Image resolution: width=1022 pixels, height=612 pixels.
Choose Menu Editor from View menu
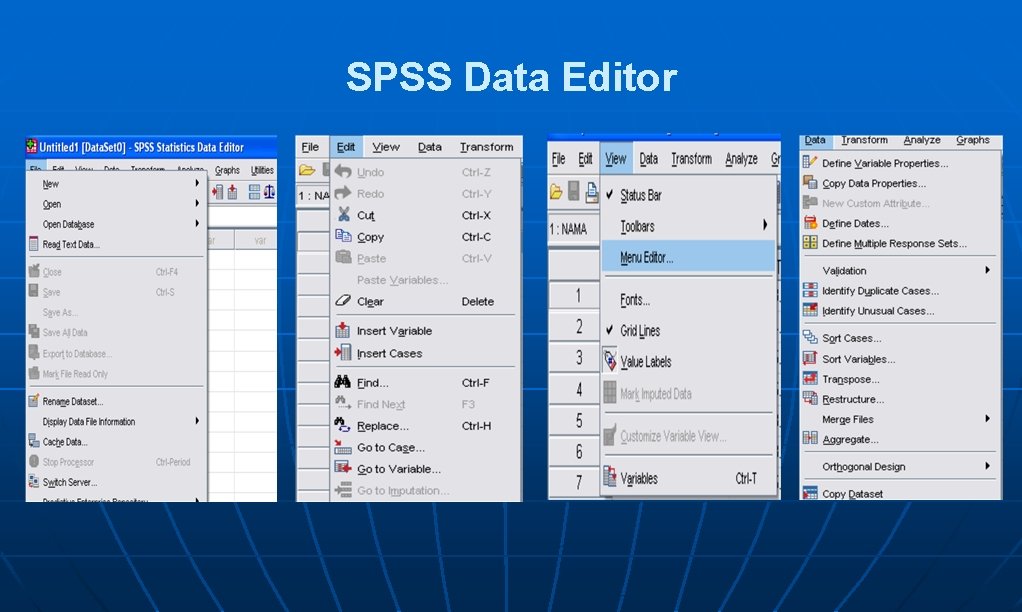point(688,257)
